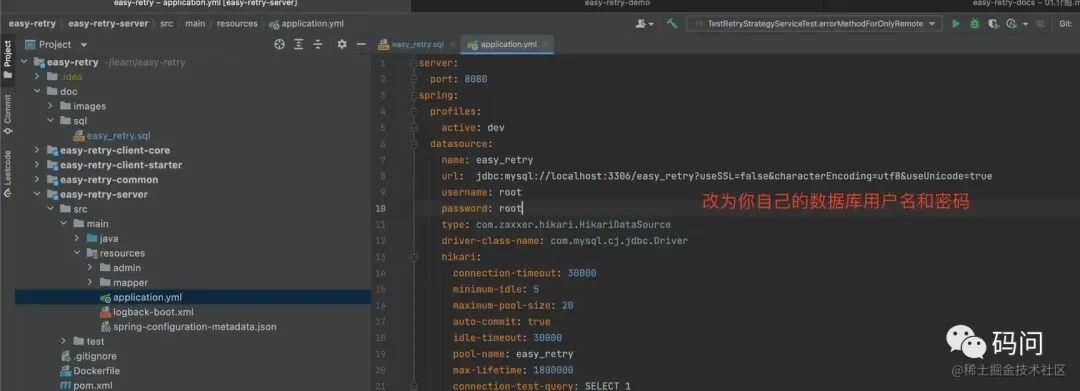Expand the mapper folder
Screen dimensions: 1080x391
coord(90,282)
